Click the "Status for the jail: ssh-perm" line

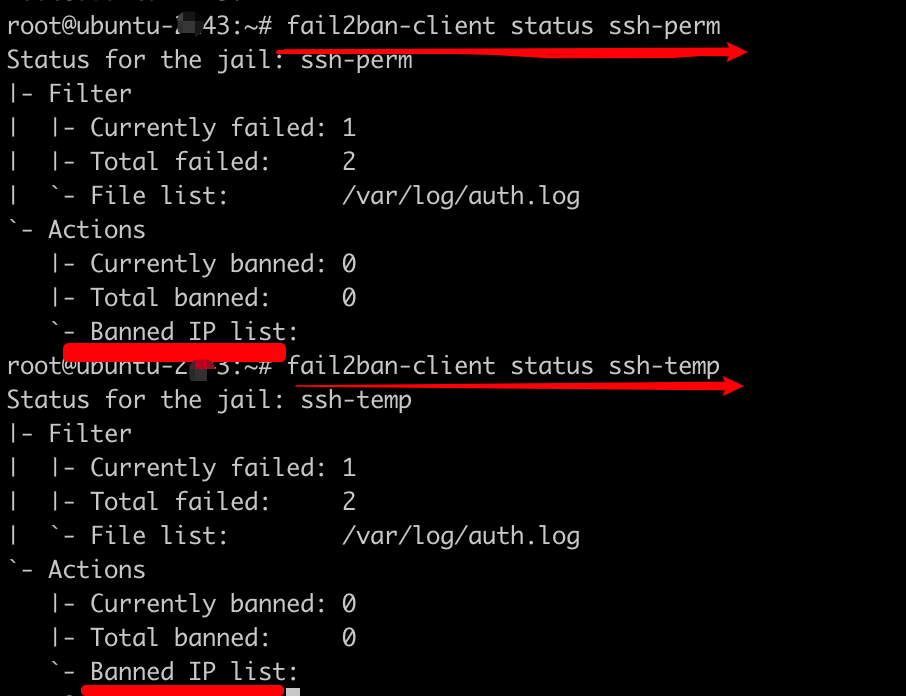tap(209, 60)
